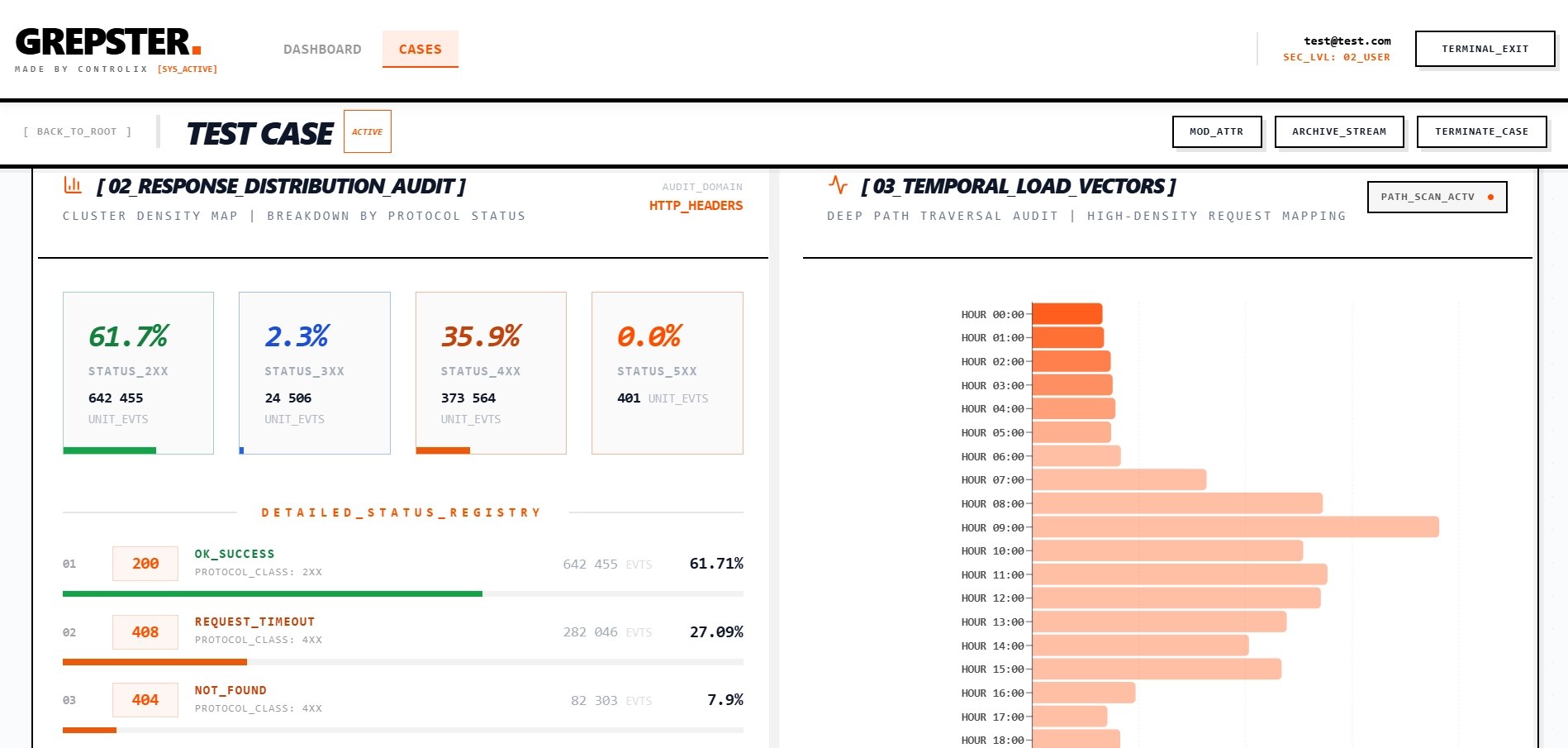Click the MOD_ATTR button
Viewport: 1568px width, 748px height.
[x=1216, y=131]
